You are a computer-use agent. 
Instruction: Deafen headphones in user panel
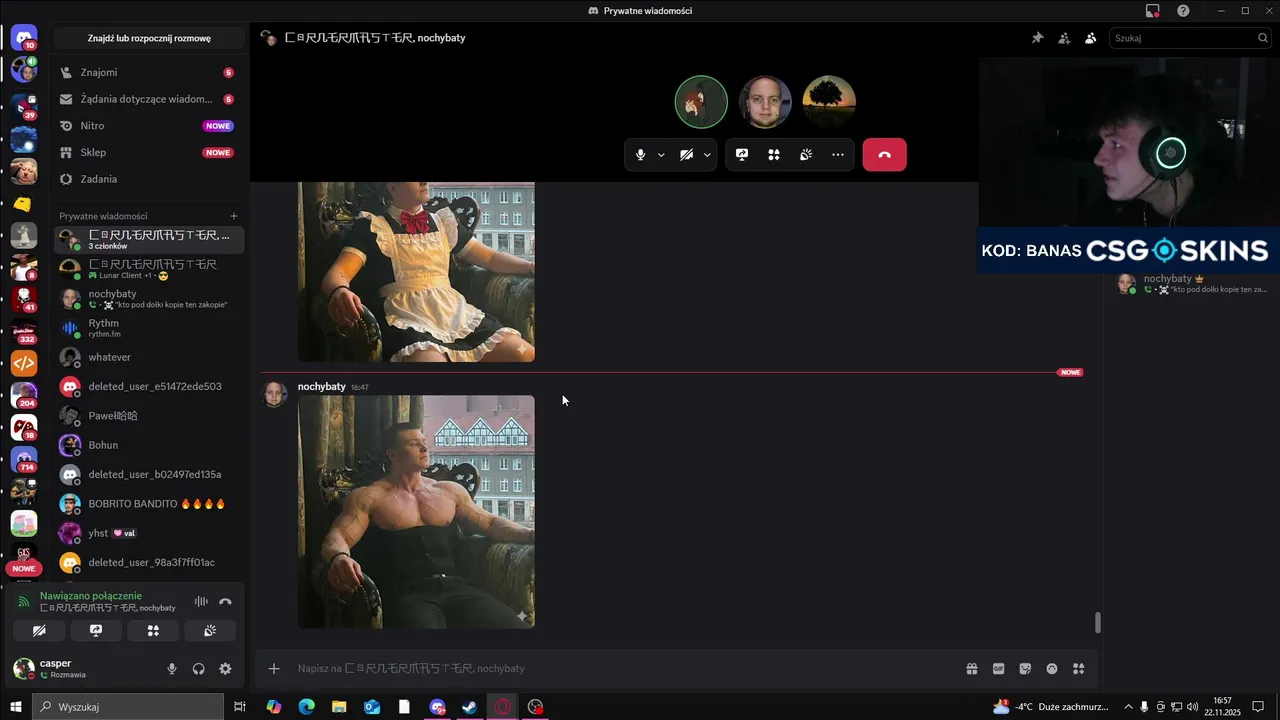[x=198, y=669]
